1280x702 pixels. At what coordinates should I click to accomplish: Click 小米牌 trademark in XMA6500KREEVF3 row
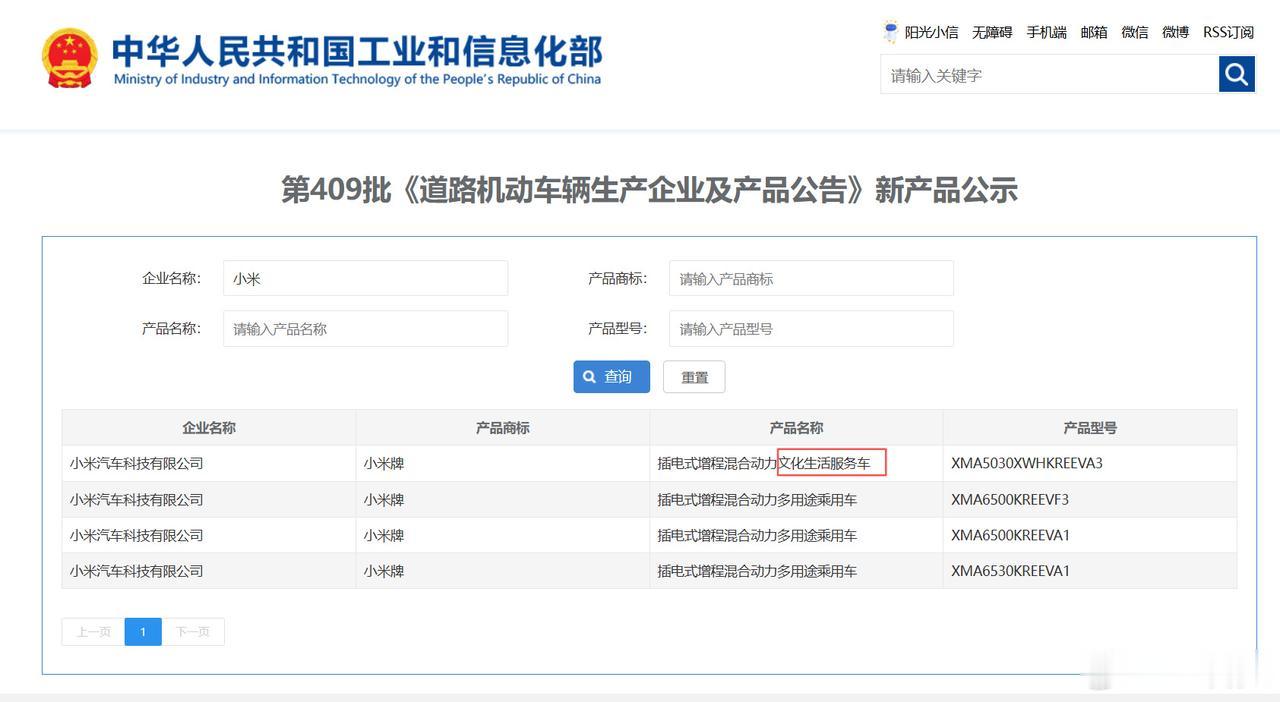point(384,499)
